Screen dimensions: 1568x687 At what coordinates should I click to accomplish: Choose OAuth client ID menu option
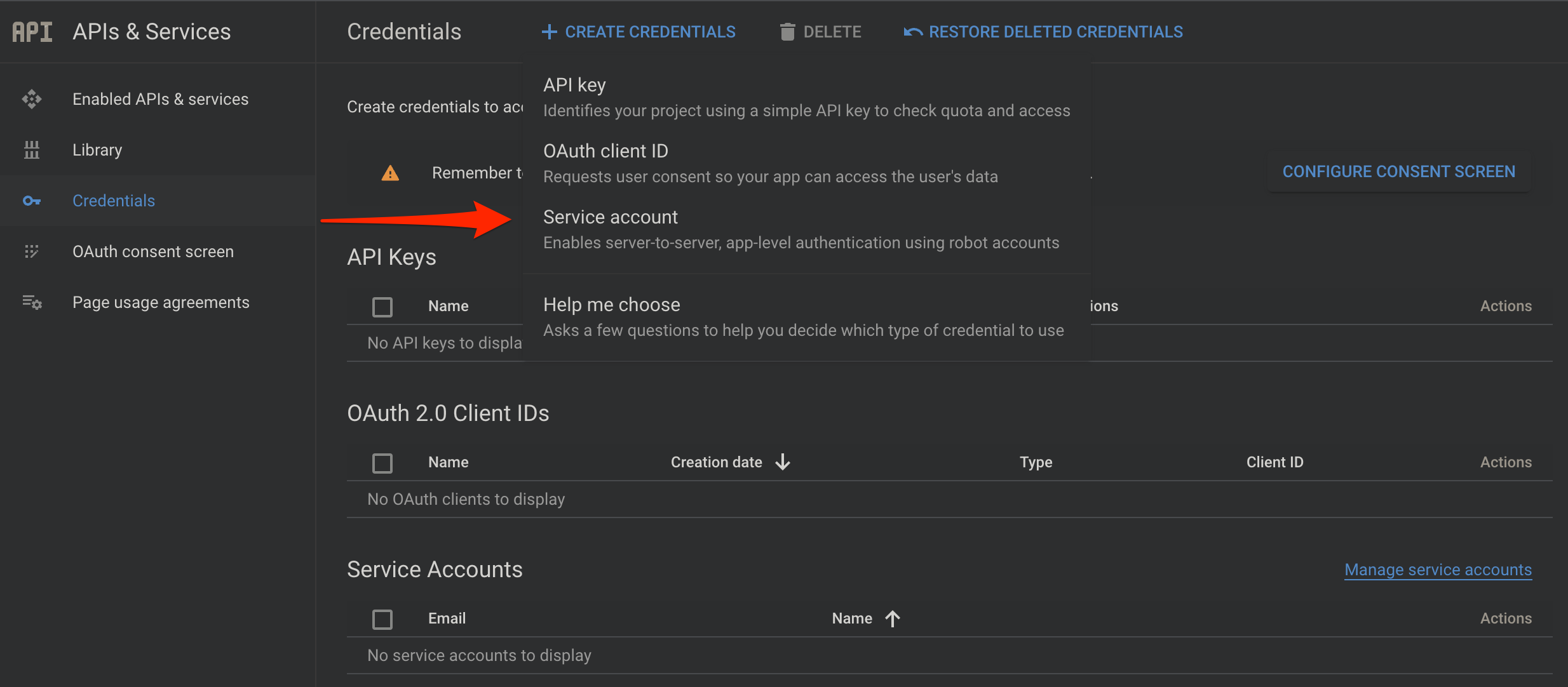click(x=807, y=163)
